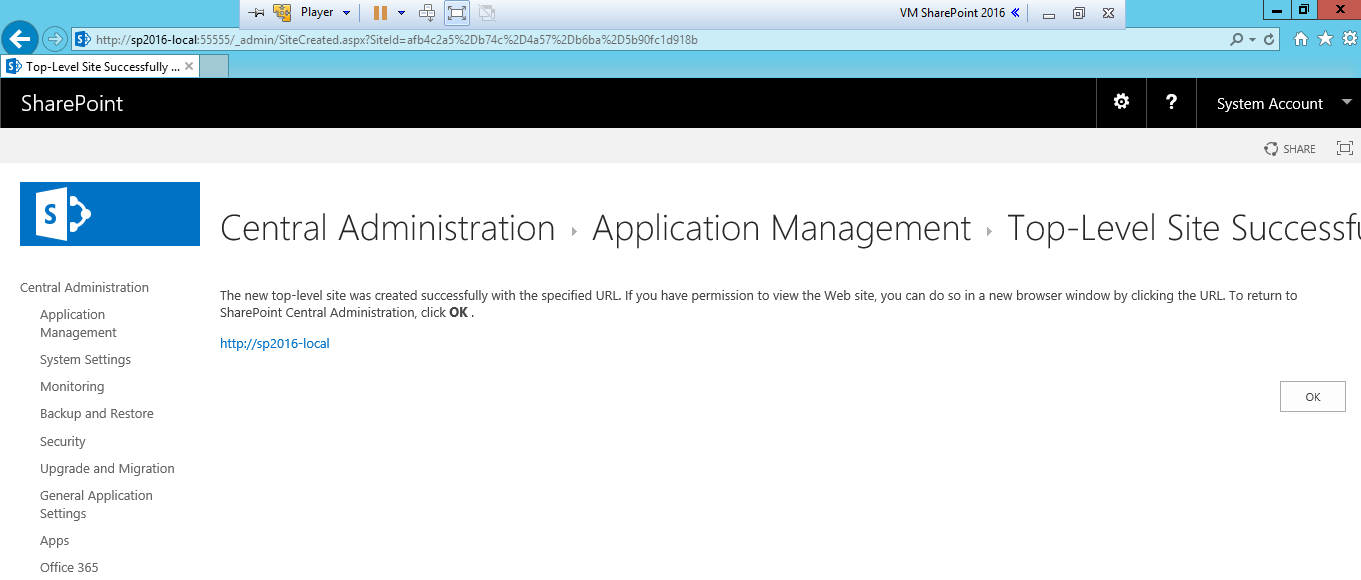Open Upgrade and Migration in left navigation
The height and width of the screenshot is (580, 1361).
coord(107,468)
